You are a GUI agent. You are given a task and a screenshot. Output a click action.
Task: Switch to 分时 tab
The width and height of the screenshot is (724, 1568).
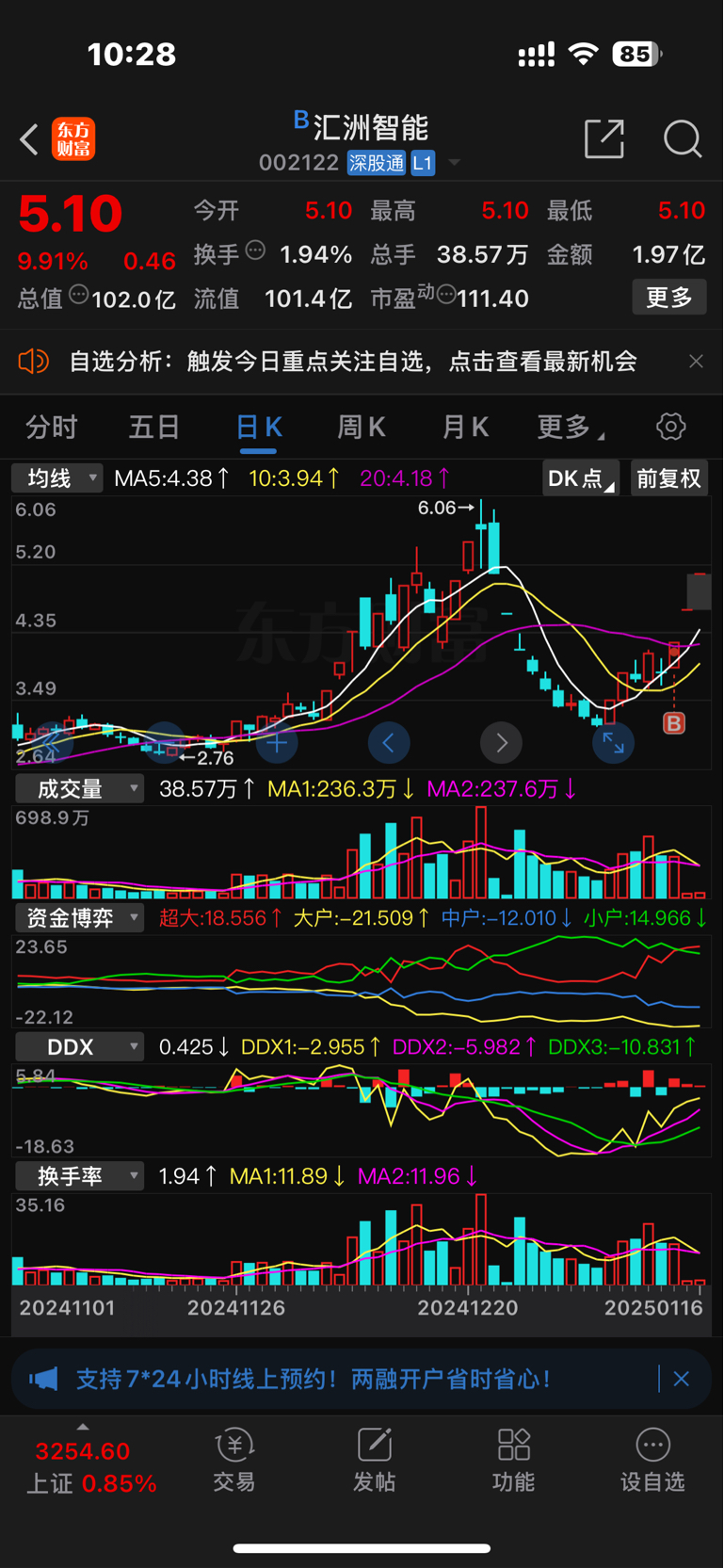pyautogui.click(x=52, y=428)
